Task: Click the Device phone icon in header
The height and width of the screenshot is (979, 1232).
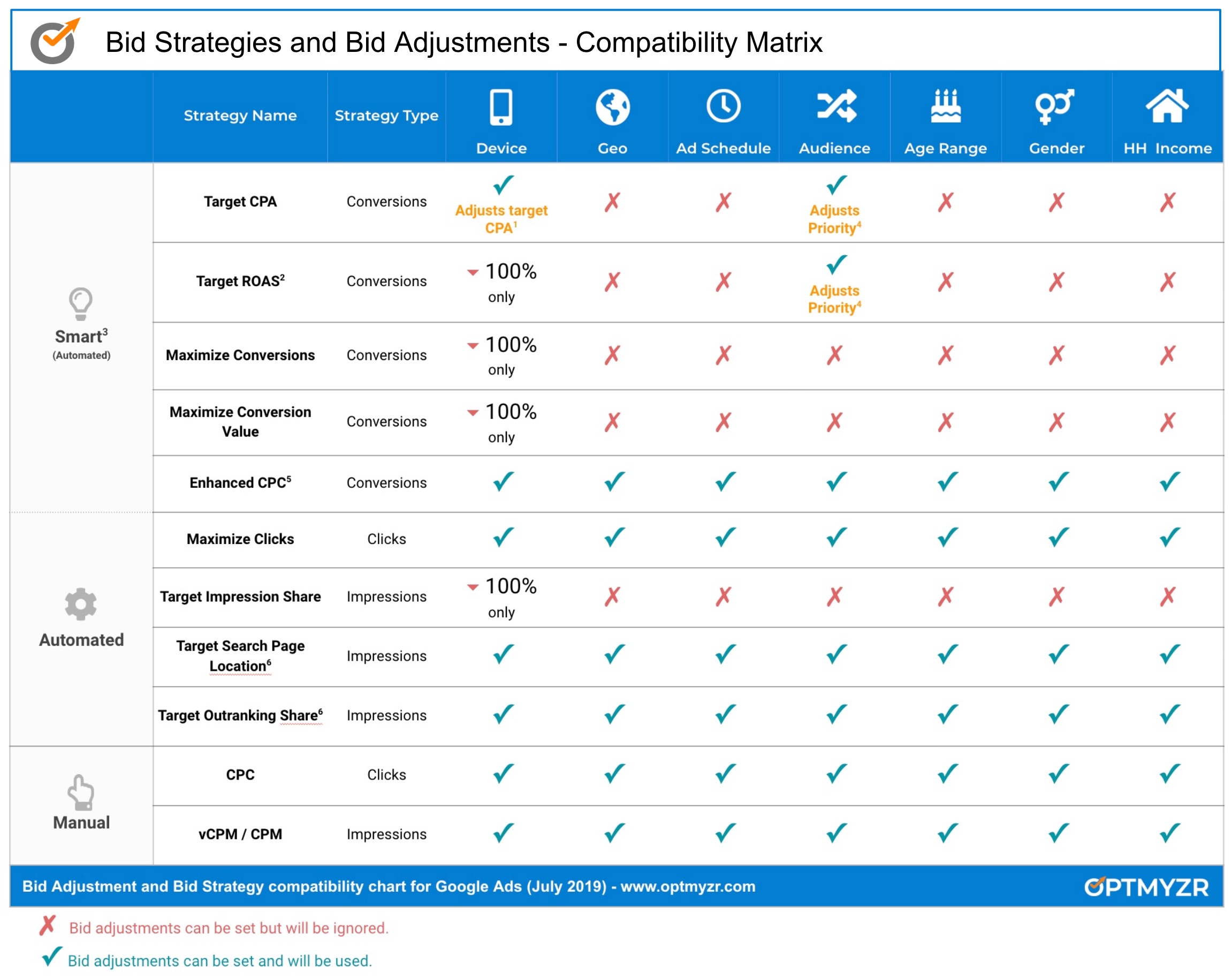Action: [501, 107]
